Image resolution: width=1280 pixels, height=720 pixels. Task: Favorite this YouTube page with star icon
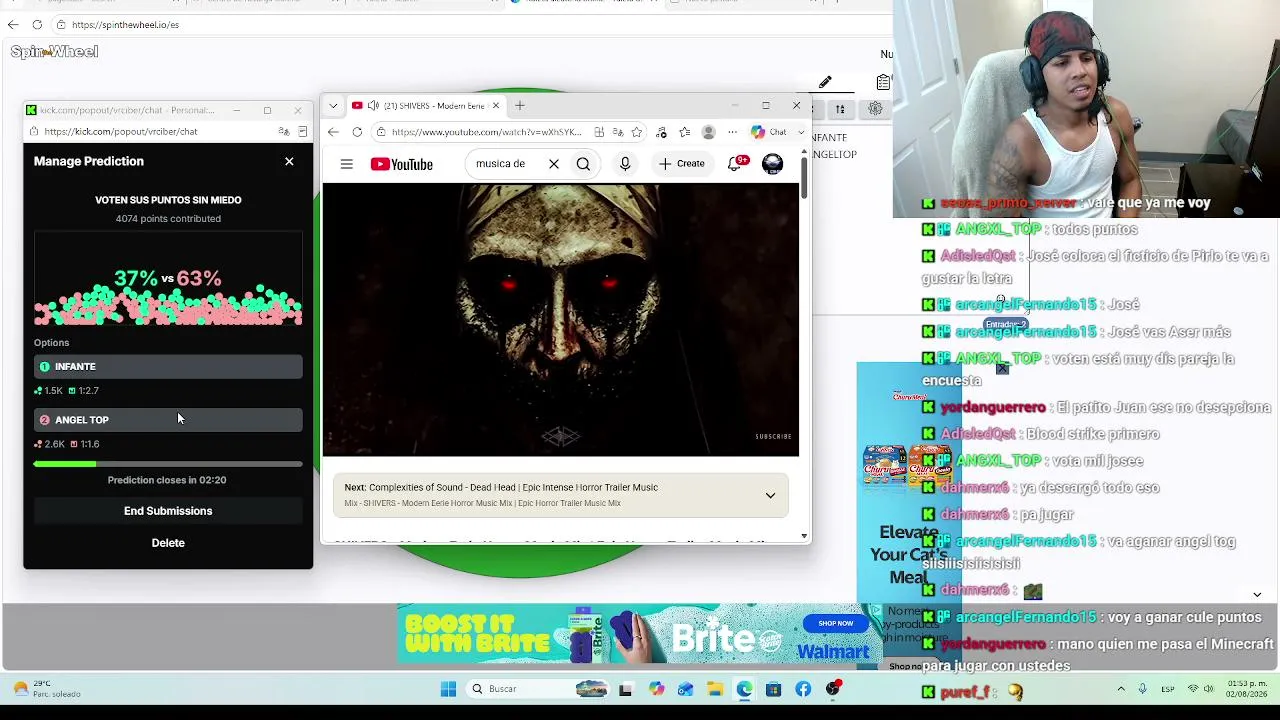[x=637, y=132]
